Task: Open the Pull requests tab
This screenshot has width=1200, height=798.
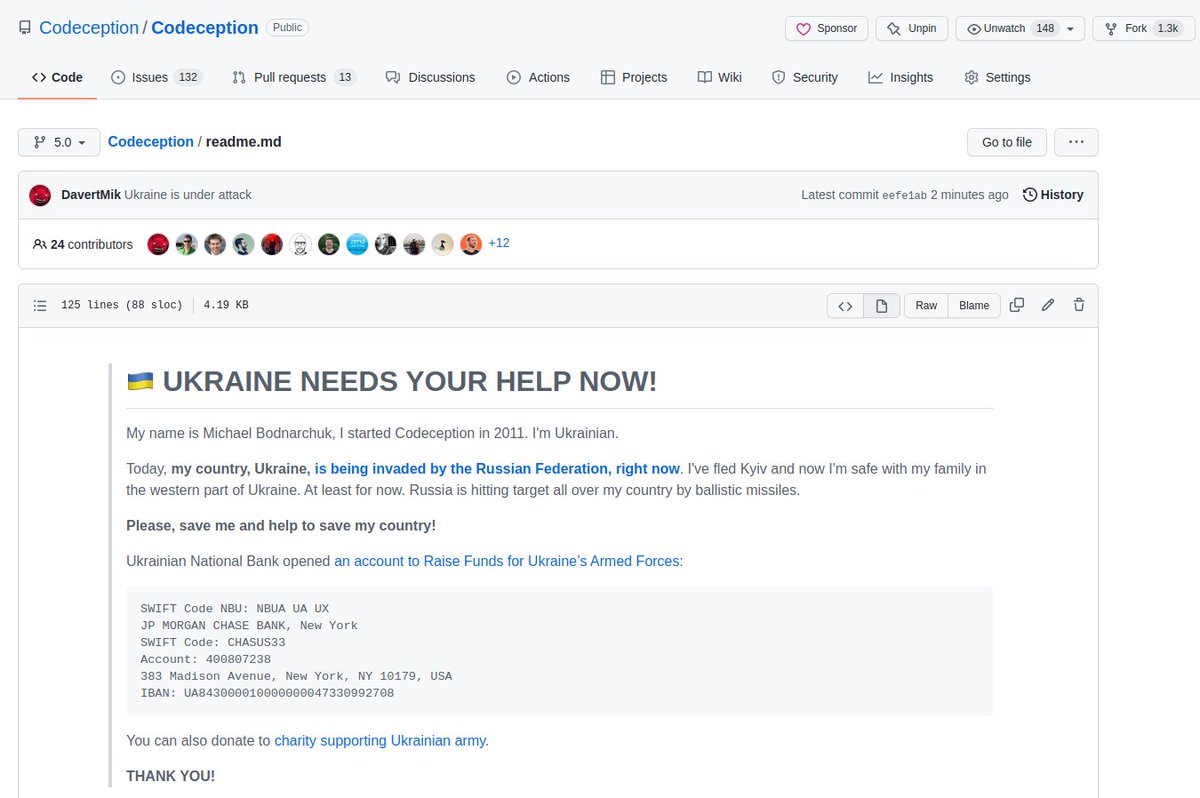Action: [x=294, y=77]
